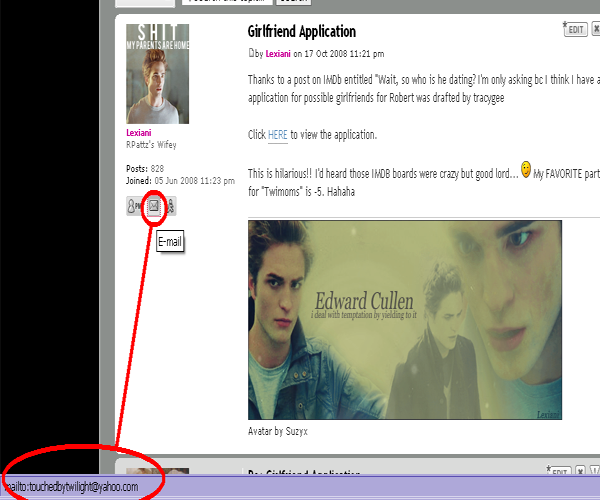Click the E-mail envelope icon

pyautogui.click(x=154, y=206)
